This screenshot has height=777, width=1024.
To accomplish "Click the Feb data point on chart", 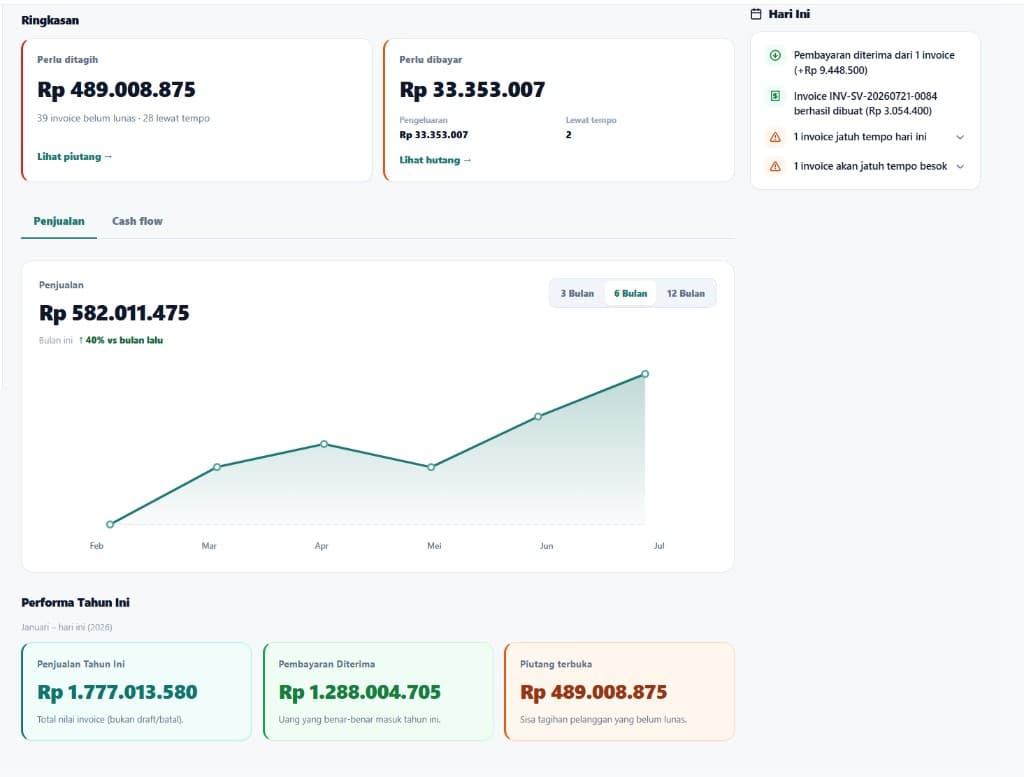I will pyautogui.click(x=110, y=524).
